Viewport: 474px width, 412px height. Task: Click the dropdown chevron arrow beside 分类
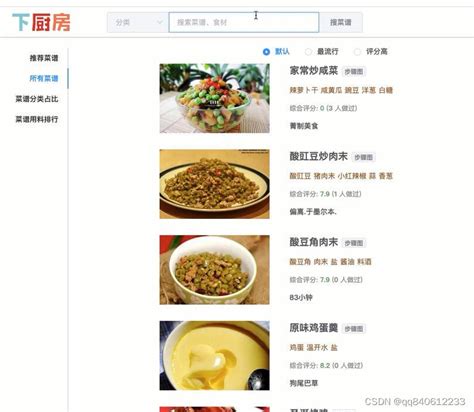(x=160, y=22)
